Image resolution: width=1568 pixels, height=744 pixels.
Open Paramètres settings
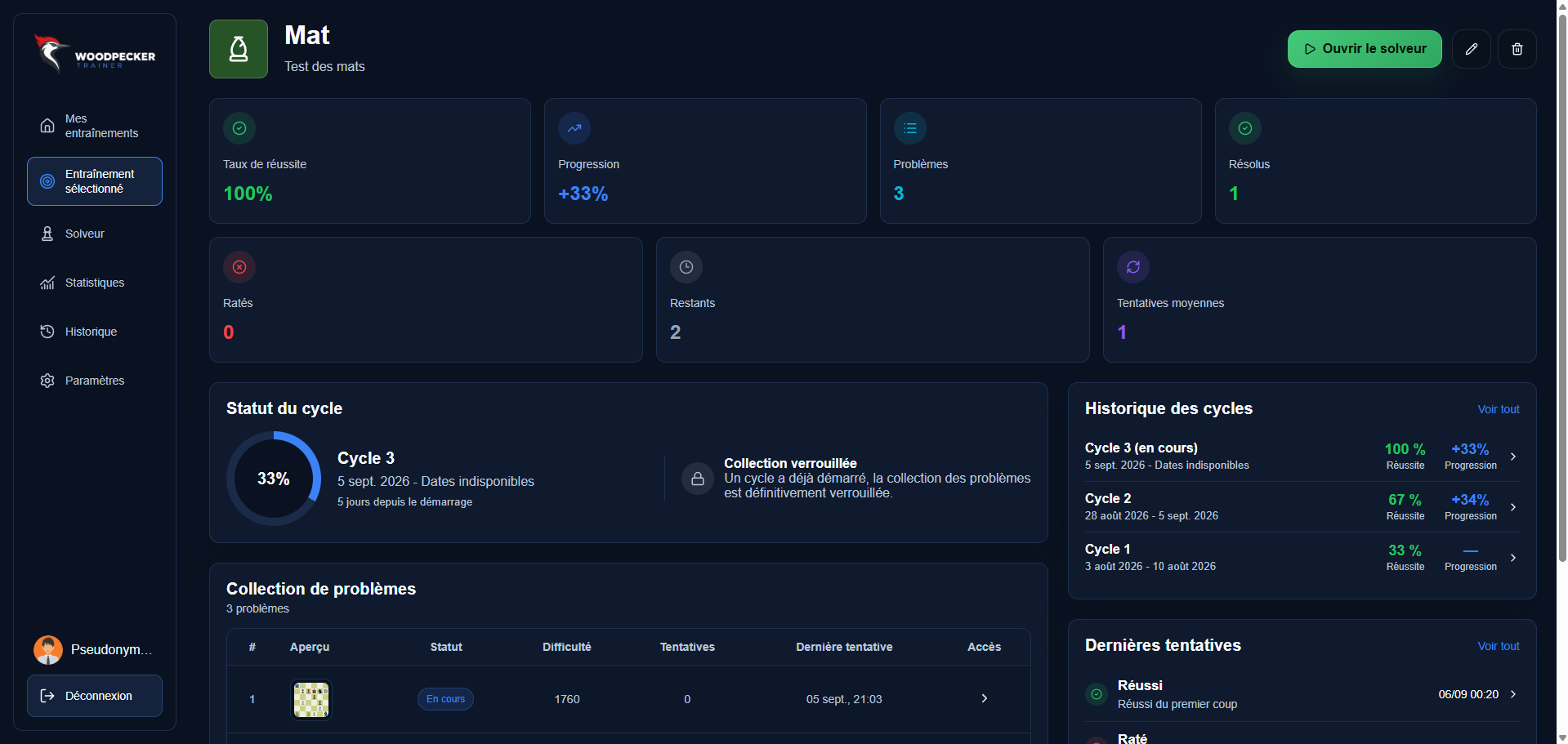[x=95, y=381]
